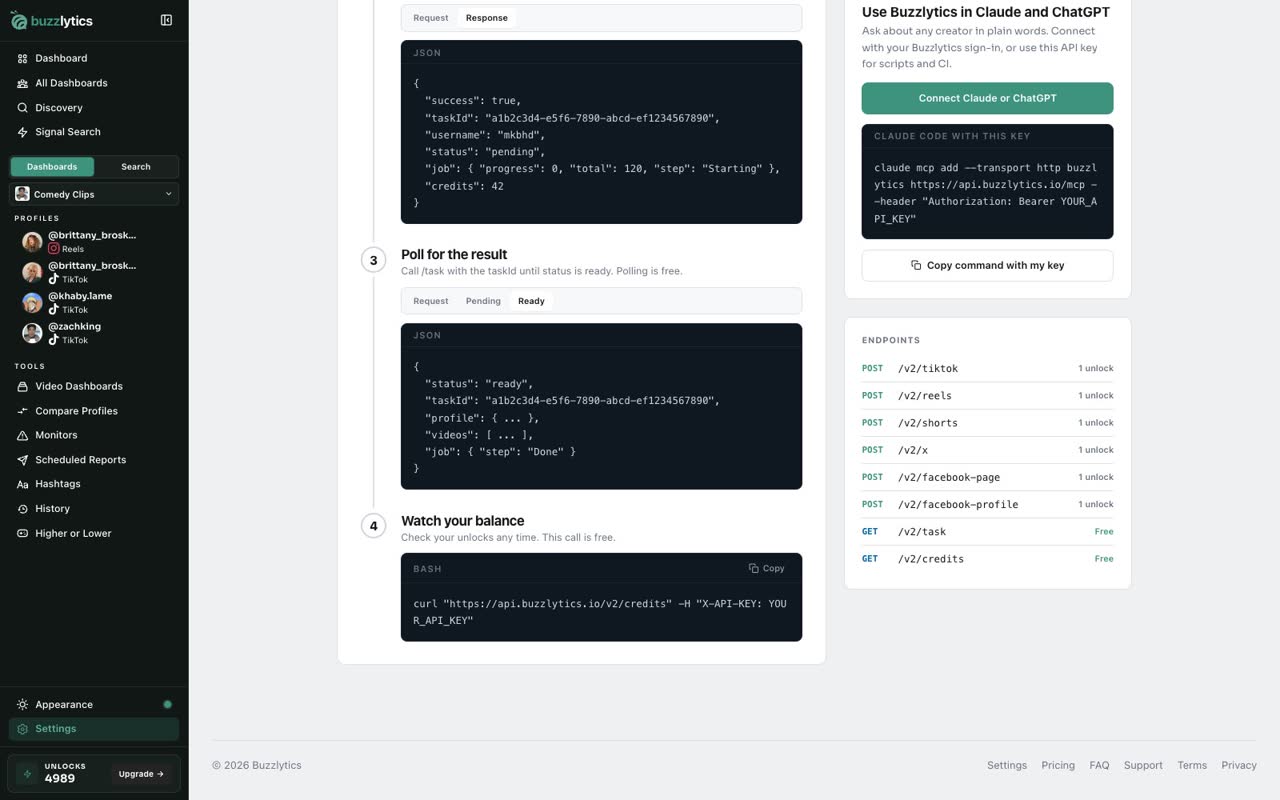Open the Privacy footer link
This screenshot has height=800, width=1280.
(1239, 766)
